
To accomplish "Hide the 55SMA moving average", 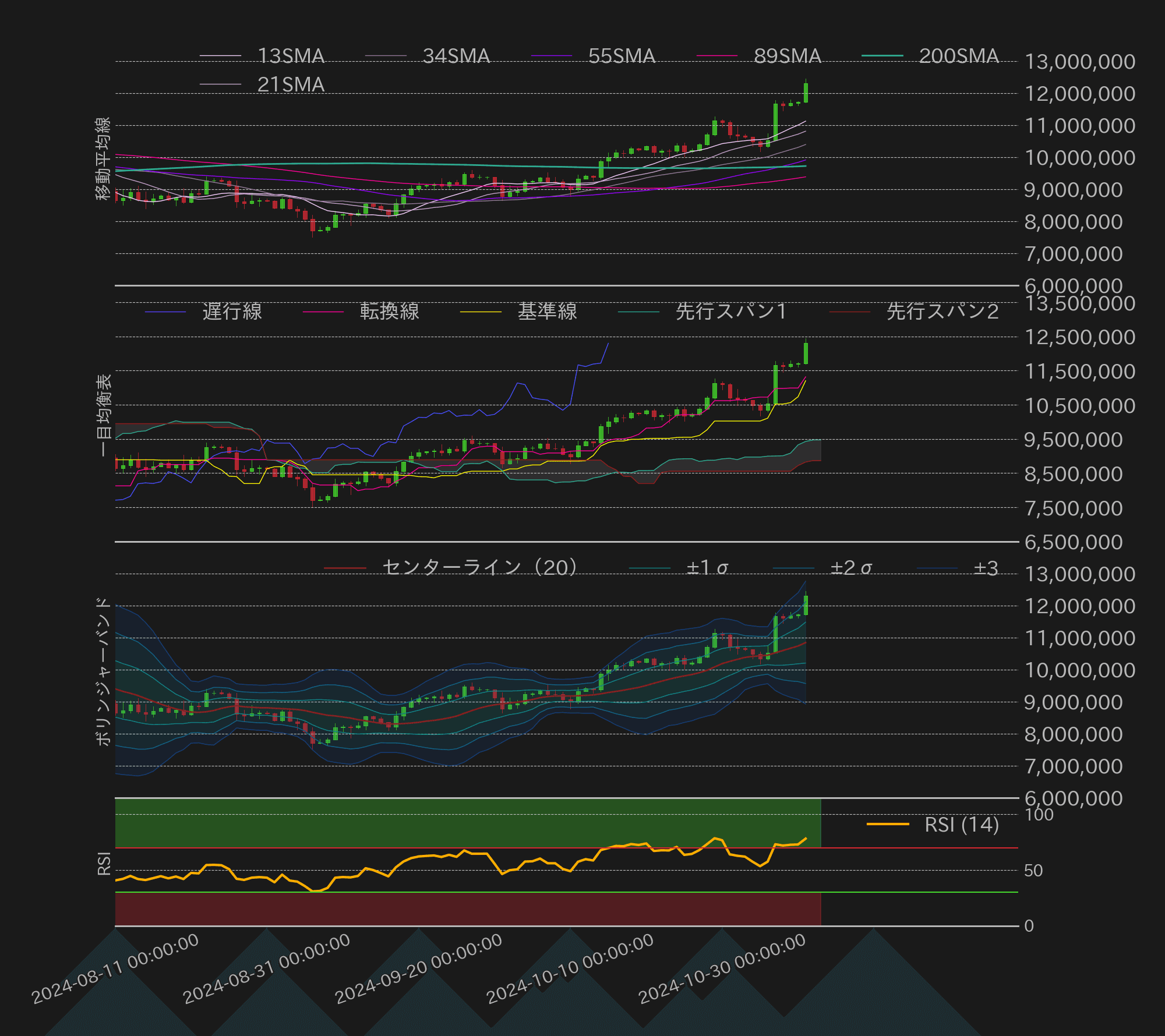I will (550, 56).
